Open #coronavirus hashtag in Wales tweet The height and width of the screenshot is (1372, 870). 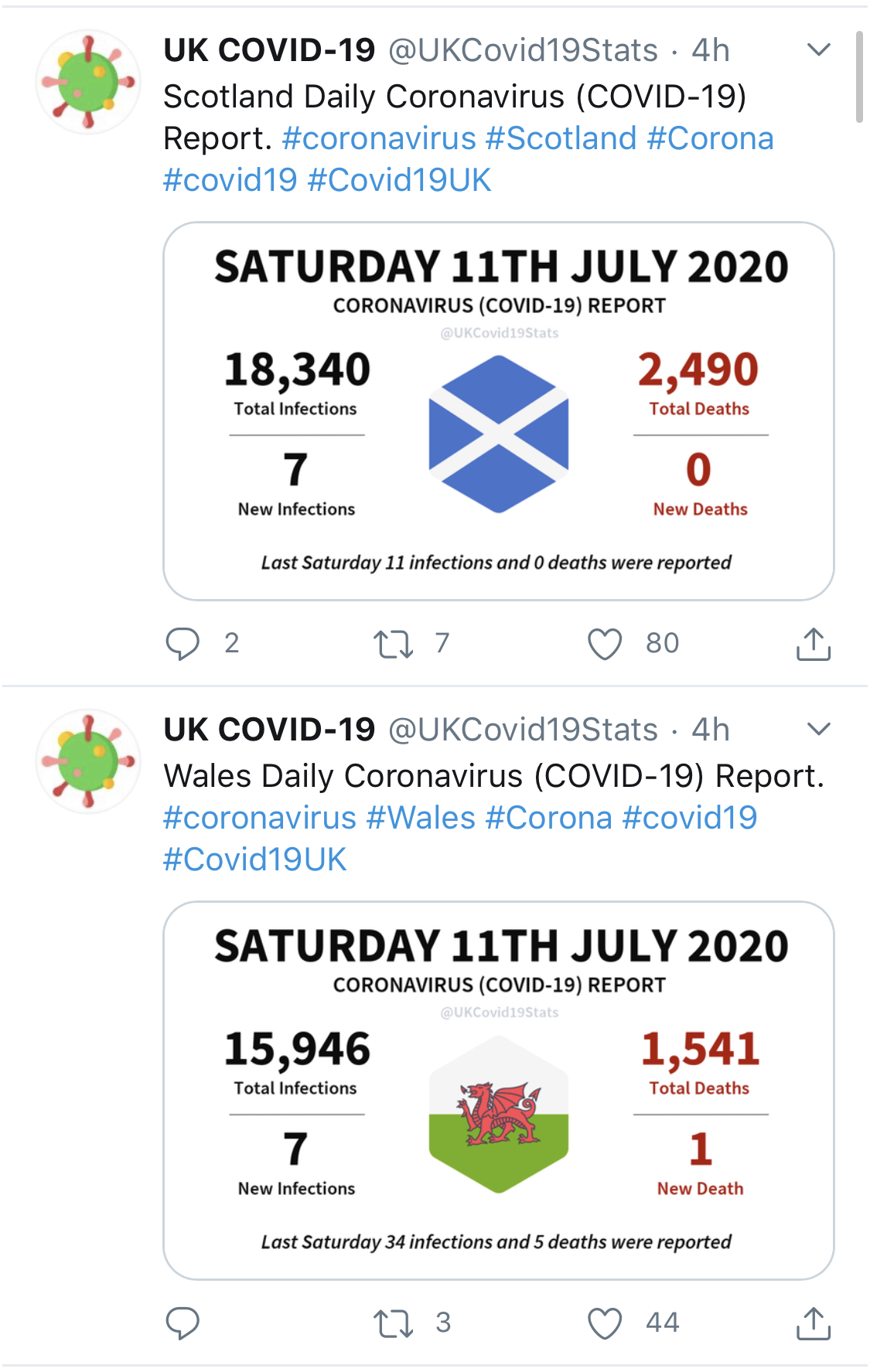(x=260, y=818)
